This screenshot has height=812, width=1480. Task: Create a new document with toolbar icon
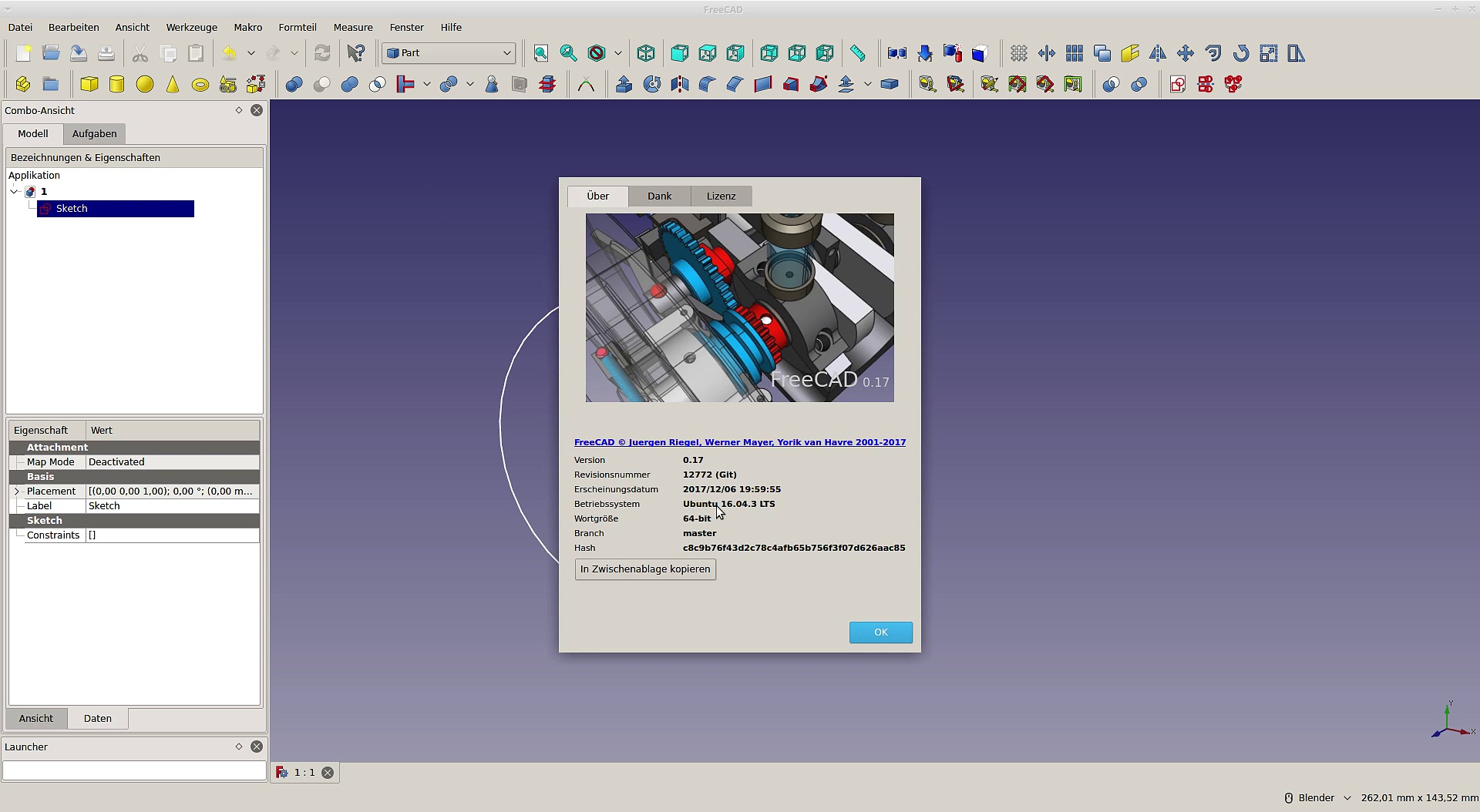click(x=23, y=53)
